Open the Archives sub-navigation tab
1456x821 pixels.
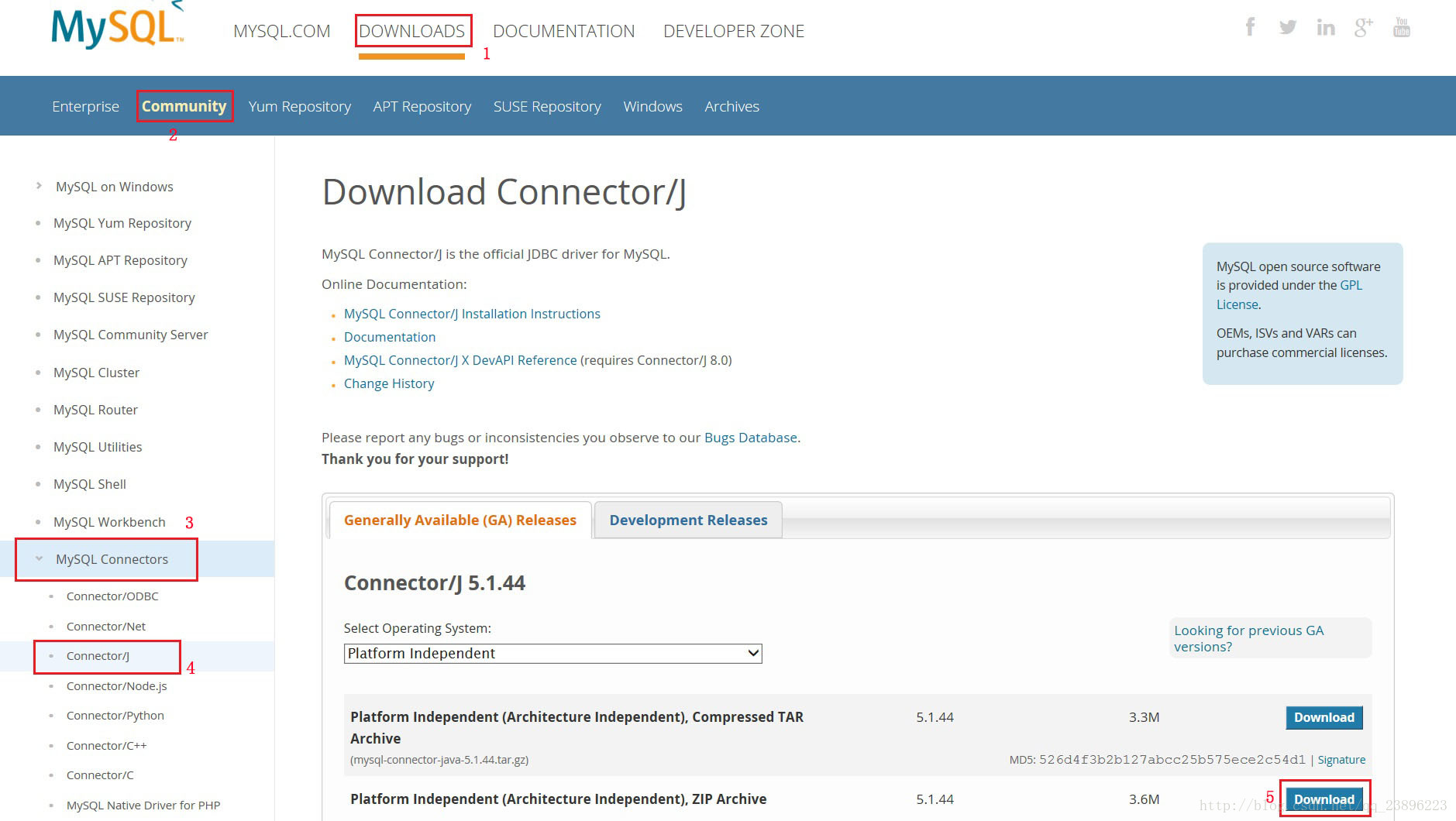(731, 106)
